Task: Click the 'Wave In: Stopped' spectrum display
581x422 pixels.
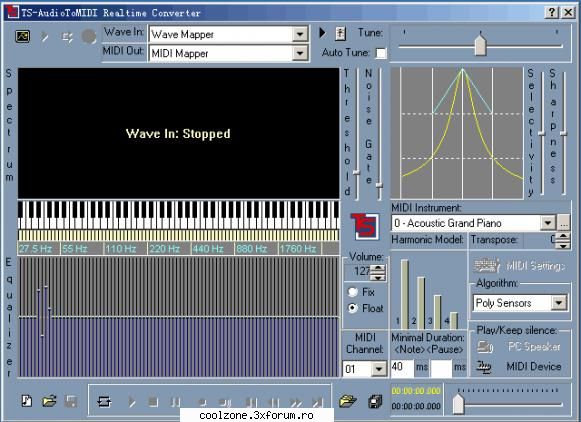Action: tap(178, 133)
